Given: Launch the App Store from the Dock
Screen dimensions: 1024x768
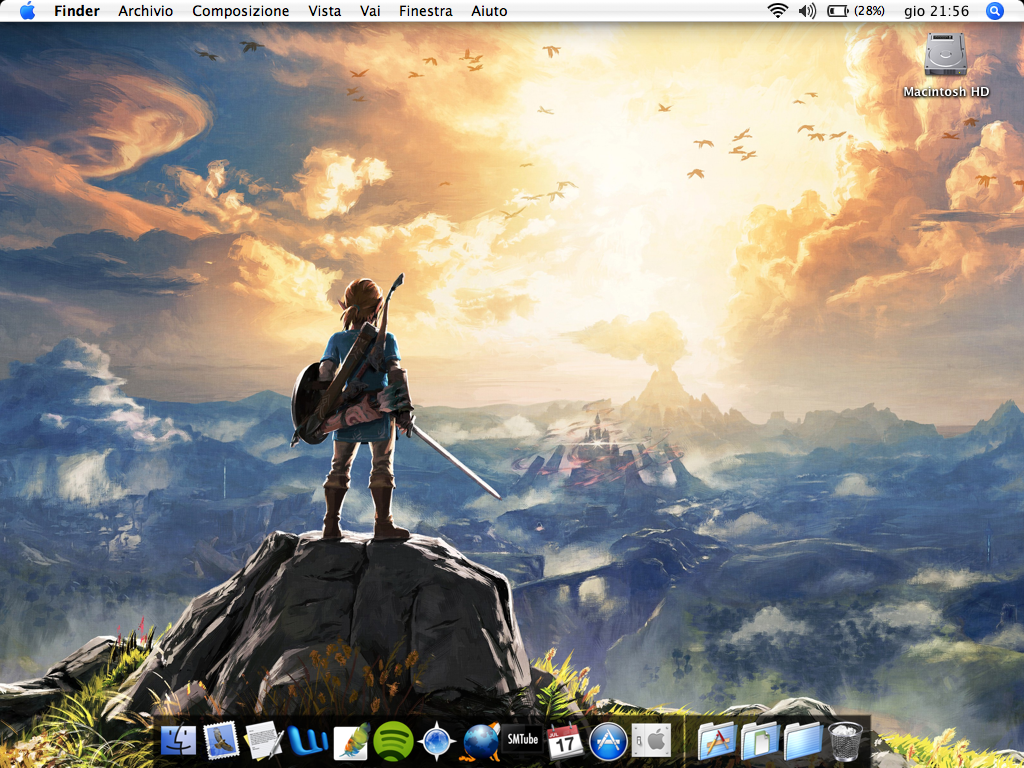Looking at the screenshot, I should [608, 741].
